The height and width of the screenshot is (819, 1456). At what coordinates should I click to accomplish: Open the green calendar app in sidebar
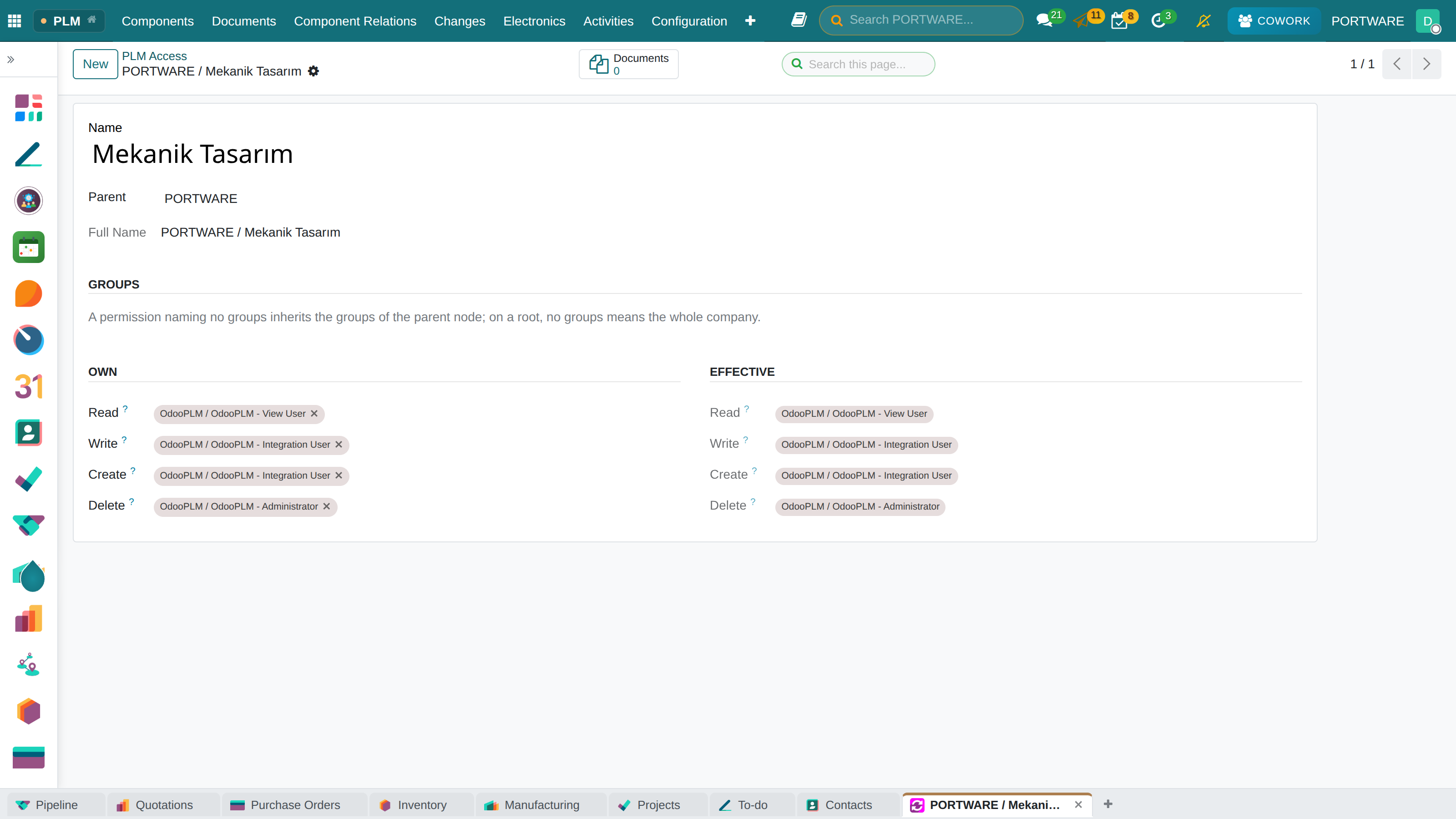28,247
